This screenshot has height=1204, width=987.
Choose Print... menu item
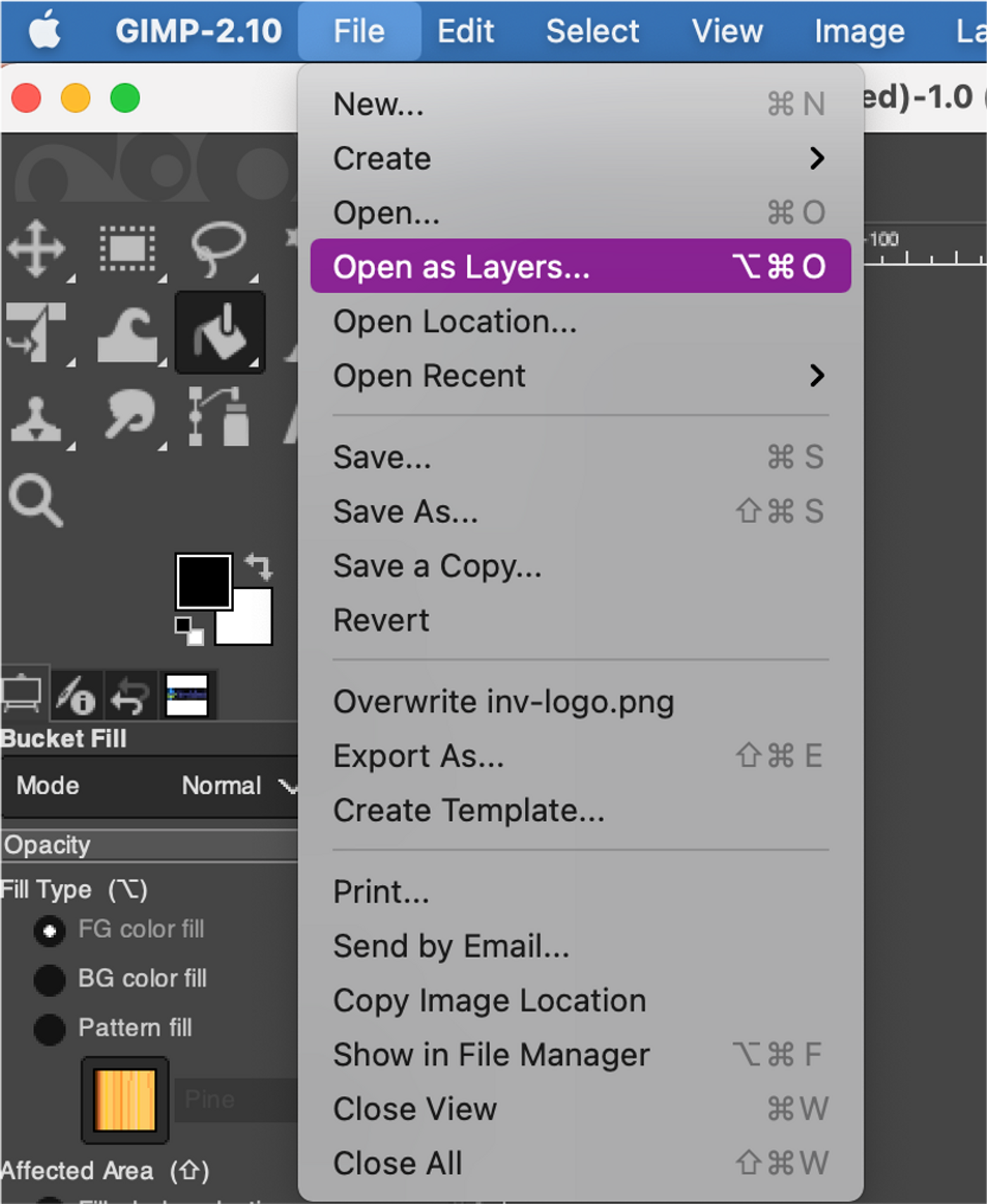click(580, 892)
